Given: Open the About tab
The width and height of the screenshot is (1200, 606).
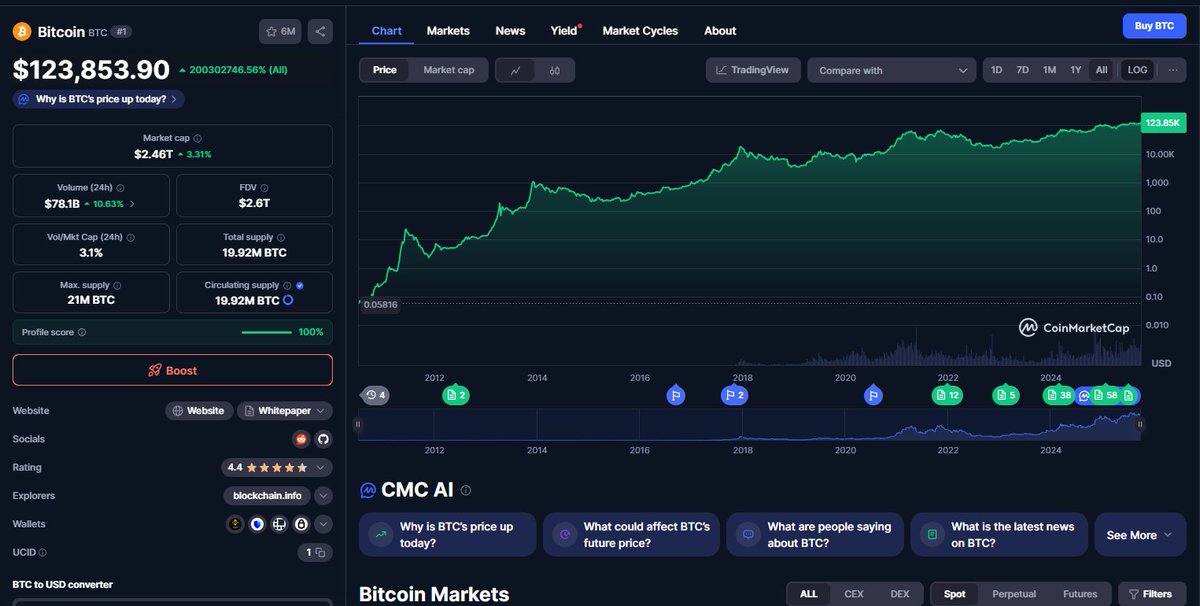Looking at the screenshot, I should 720,31.
